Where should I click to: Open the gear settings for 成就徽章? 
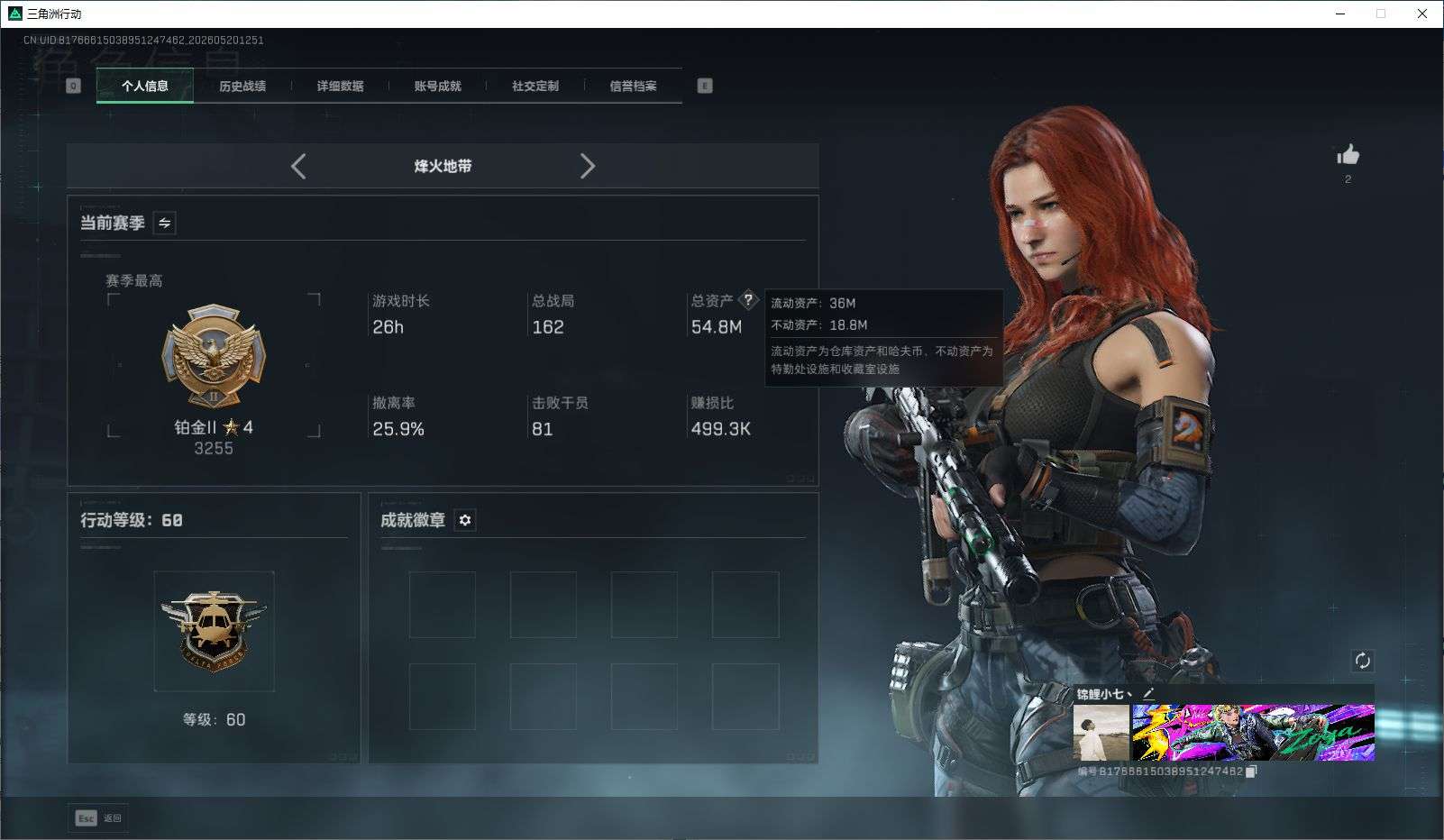[465, 520]
